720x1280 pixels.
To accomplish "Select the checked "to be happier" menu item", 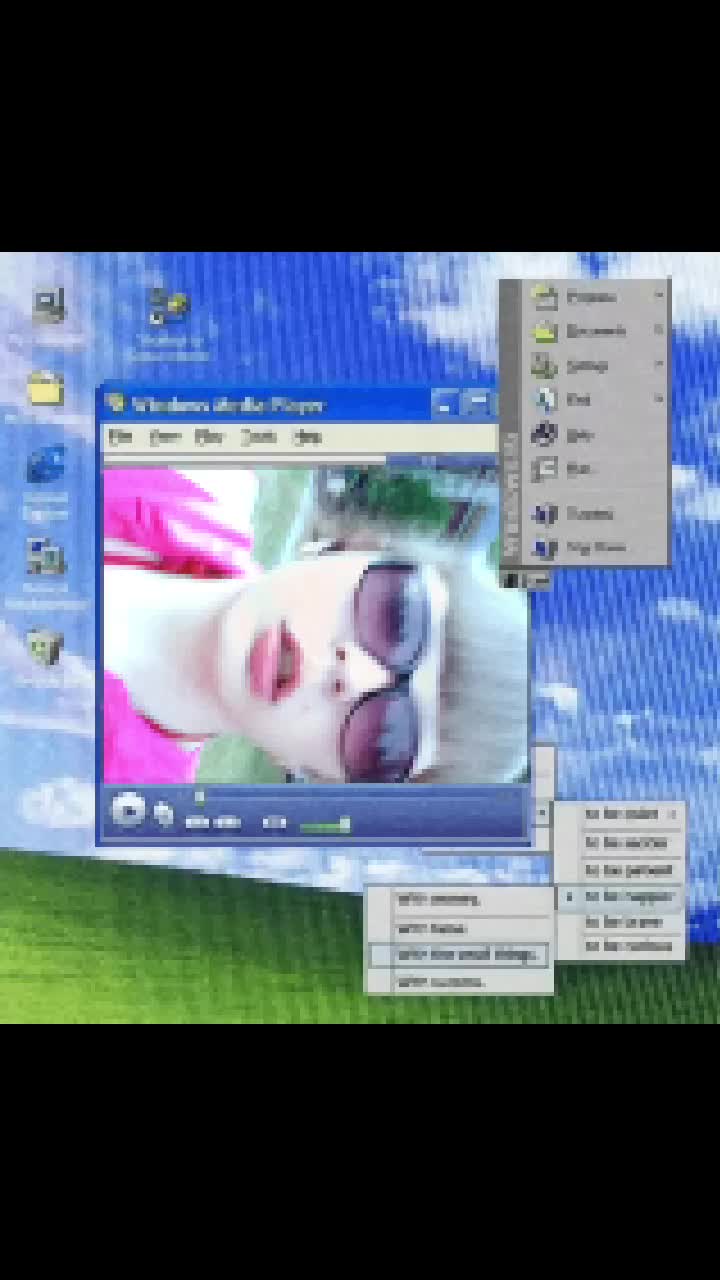I will 620,897.
